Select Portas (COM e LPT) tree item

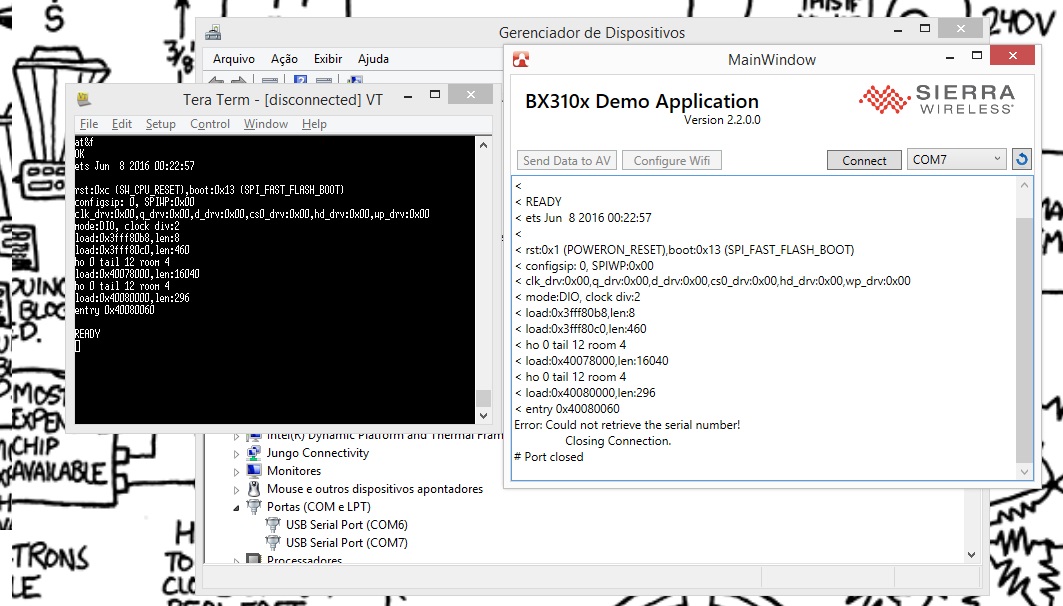click(x=319, y=506)
